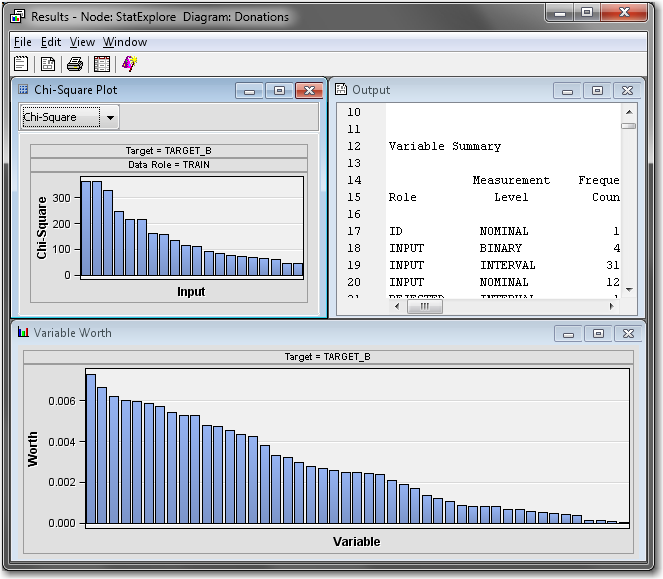Click the table view toolbar icon
The height and width of the screenshot is (579, 663).
(x=102, y=64)
